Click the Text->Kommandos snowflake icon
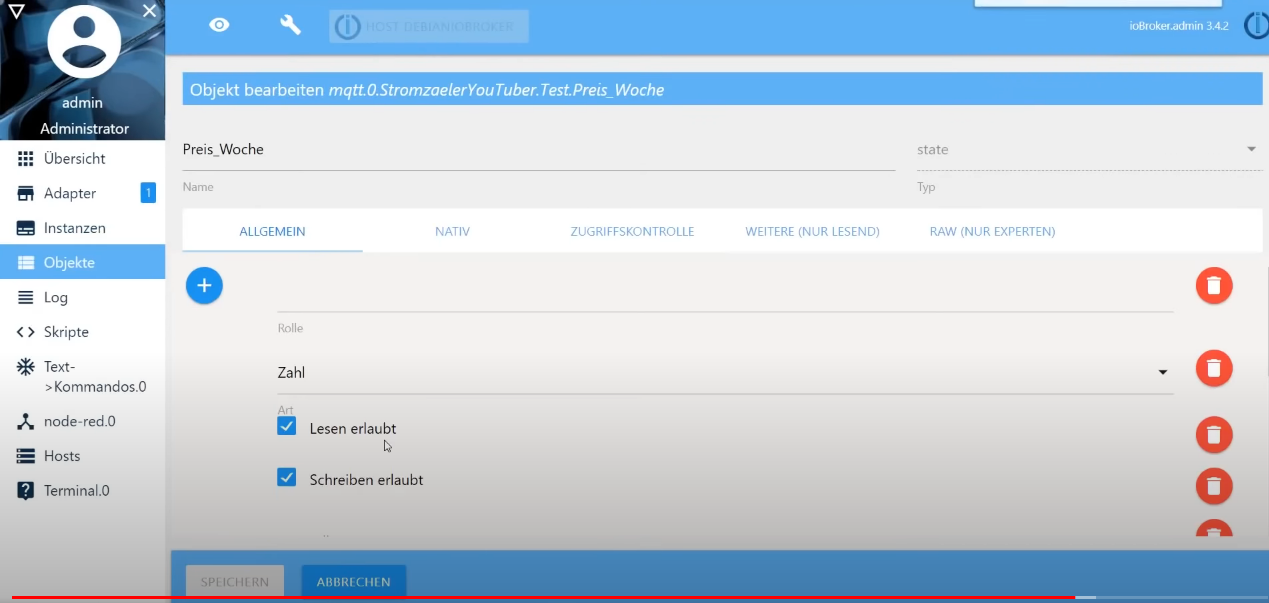Viewport: 1269px width, 603px height. click(x=26, y=367)
